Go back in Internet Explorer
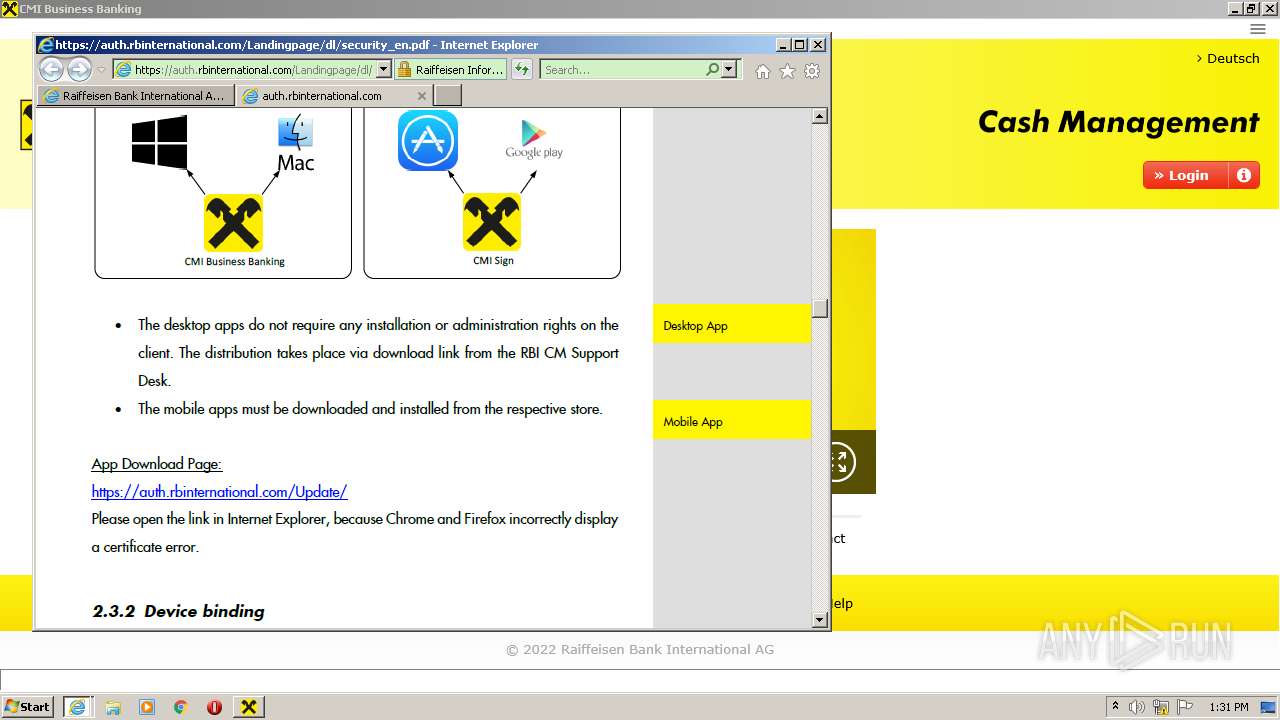1280x720 pixels. point(51,69)
